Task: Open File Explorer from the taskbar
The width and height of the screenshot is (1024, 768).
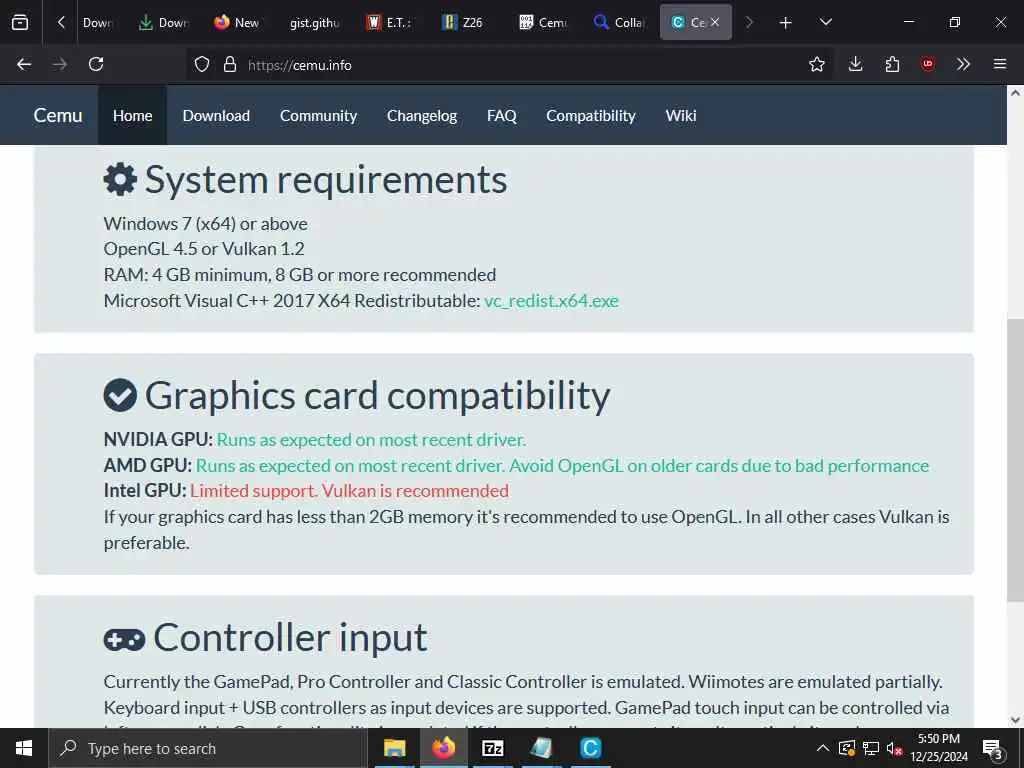Action: tap(394, 748)
